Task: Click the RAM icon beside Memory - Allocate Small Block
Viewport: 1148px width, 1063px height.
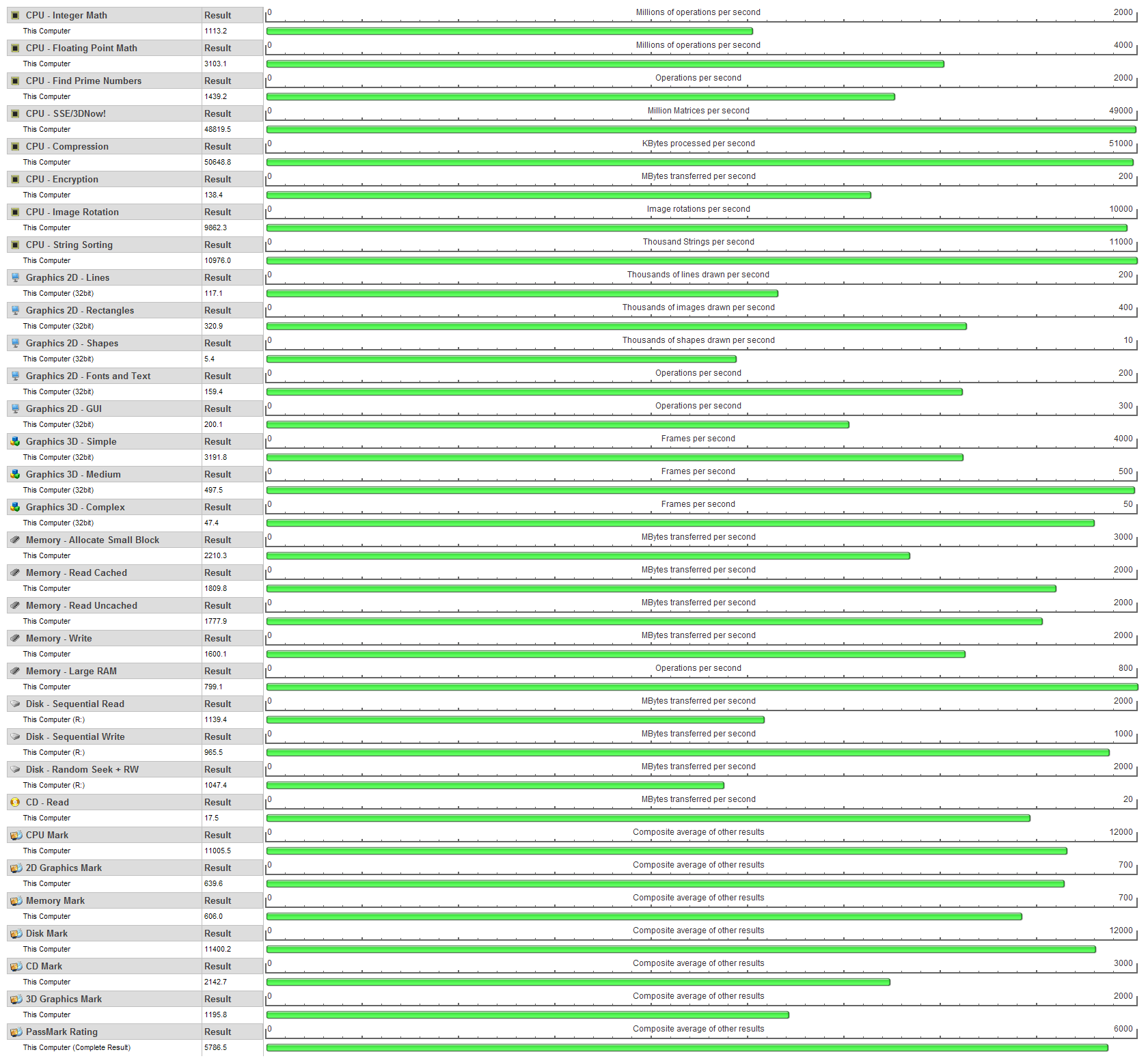Action: (15, 540)
